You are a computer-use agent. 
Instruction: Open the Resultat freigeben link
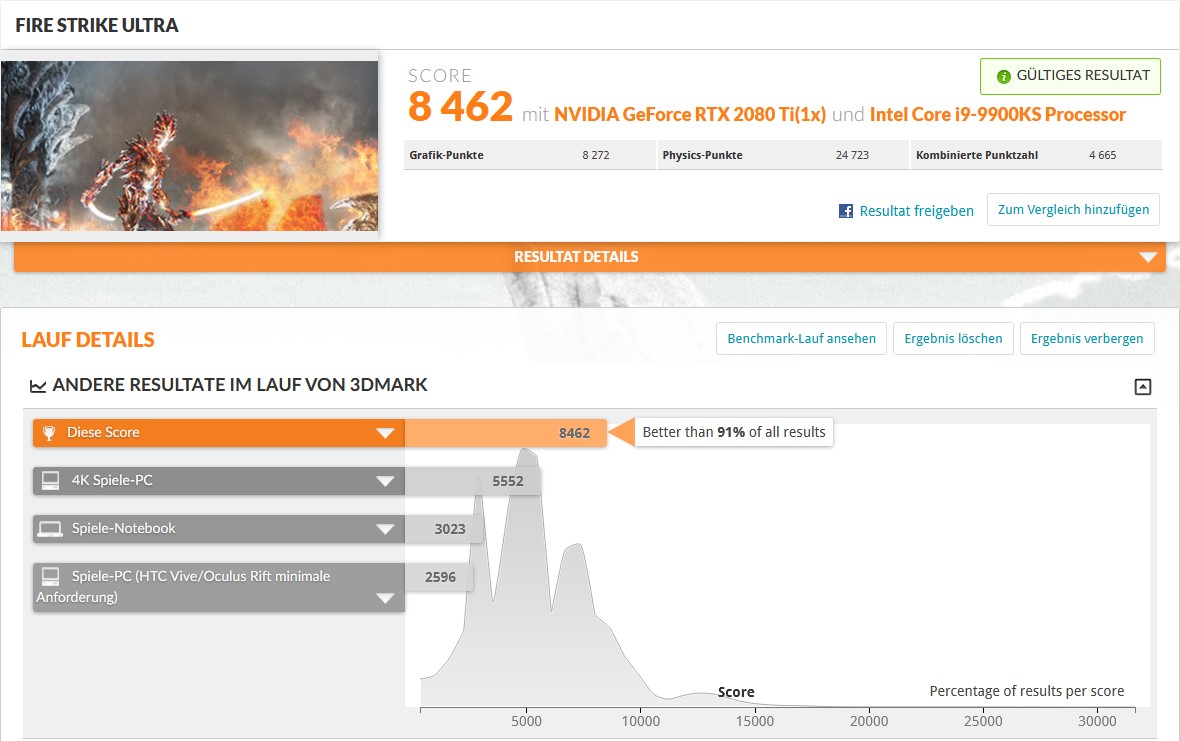[916, 211]
